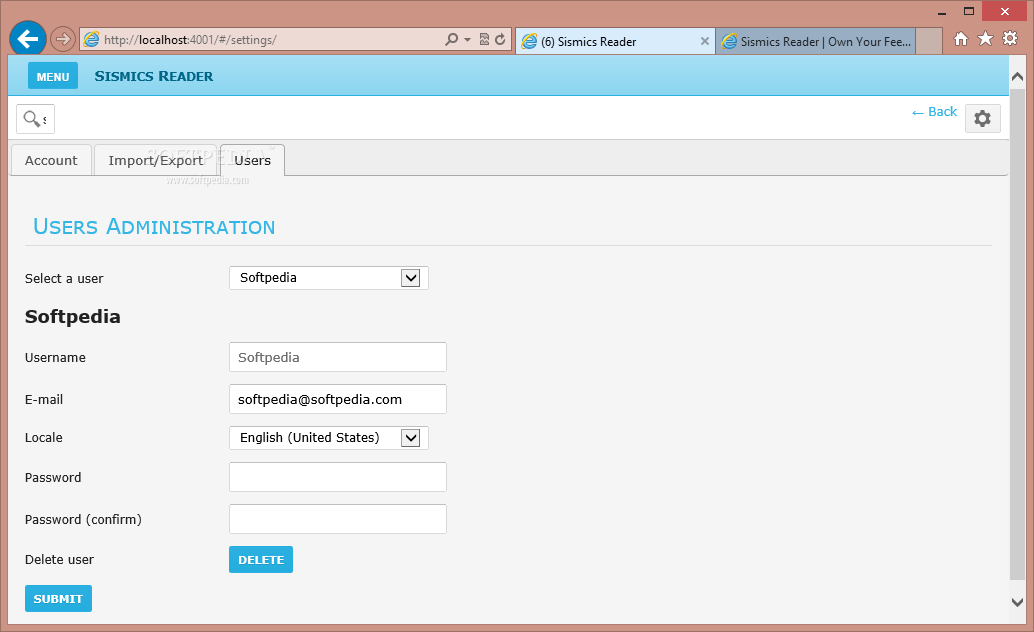Open Favorites with the star icon
This screenshot has height=632, width=1034.
pyautogui.click(x=985, y=39)
